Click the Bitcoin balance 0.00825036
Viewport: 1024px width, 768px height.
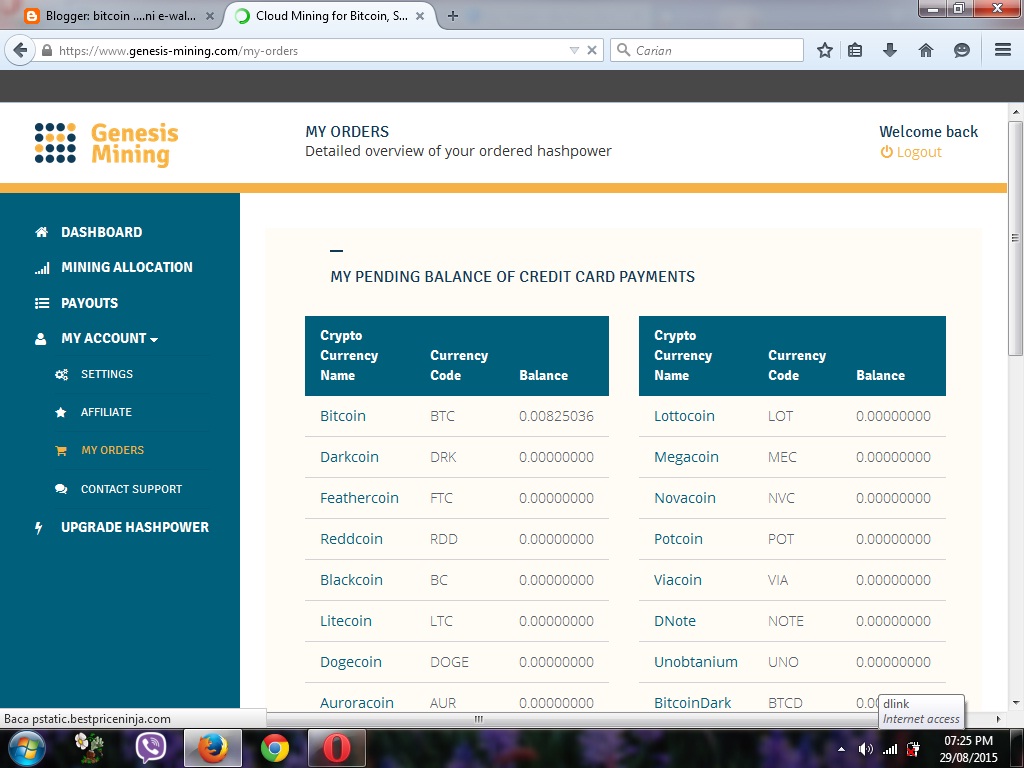pos(556,416)
